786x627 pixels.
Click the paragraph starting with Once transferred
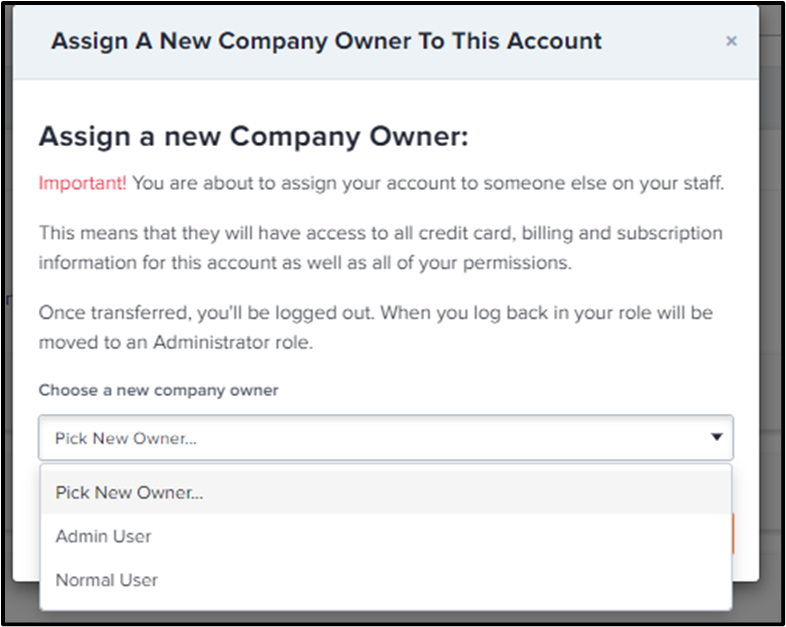(375, 326)
